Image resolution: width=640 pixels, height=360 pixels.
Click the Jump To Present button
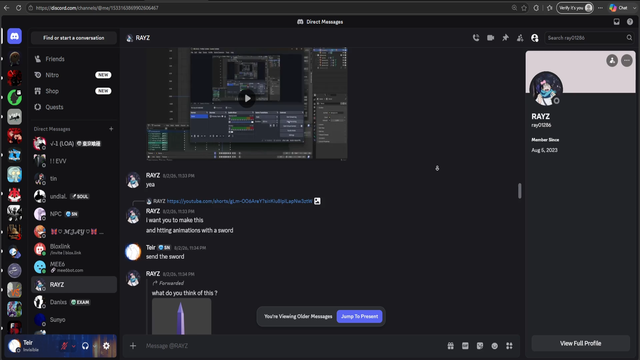pos(359,316)
